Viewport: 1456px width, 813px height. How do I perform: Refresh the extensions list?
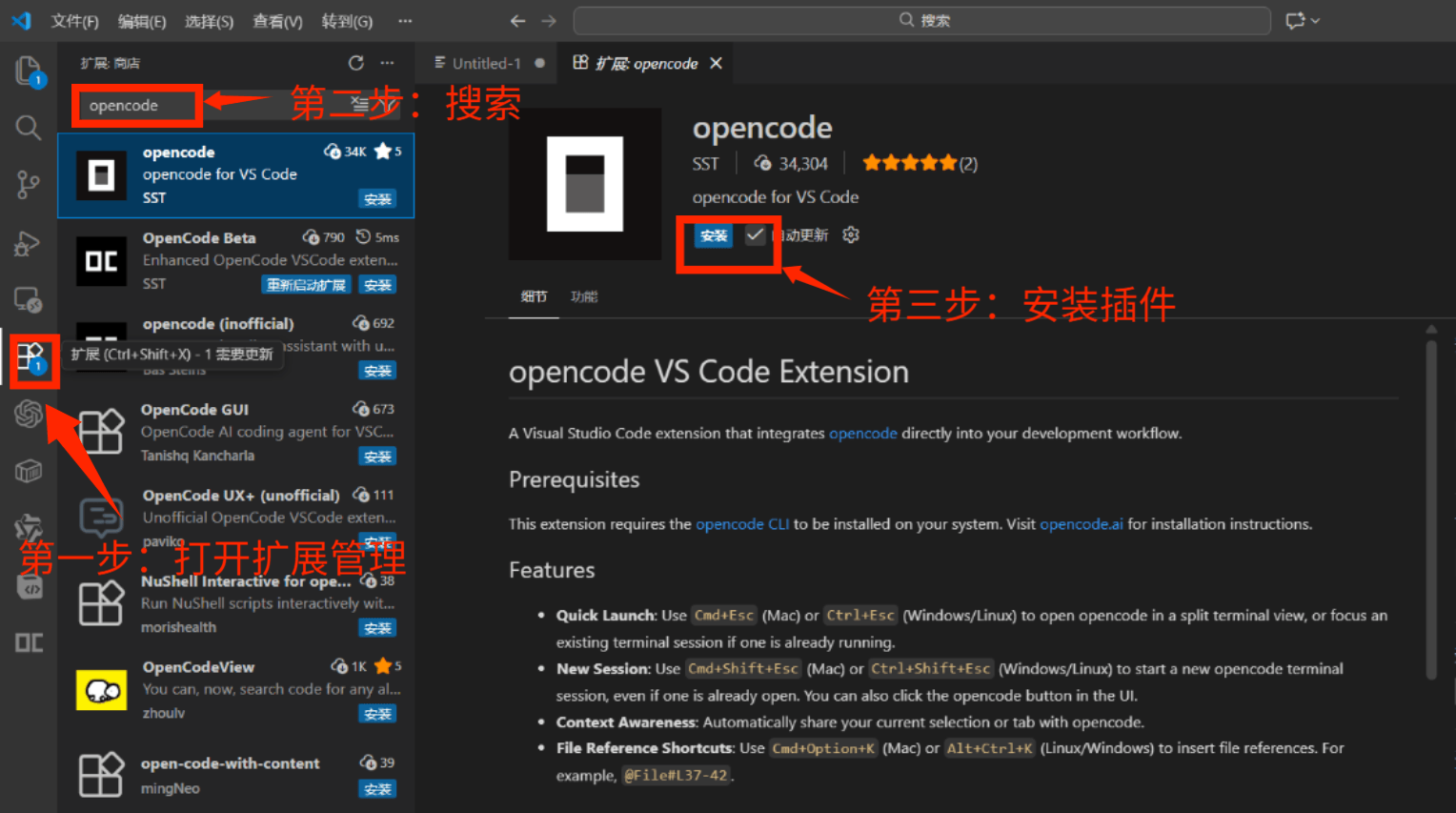point(356,62)
